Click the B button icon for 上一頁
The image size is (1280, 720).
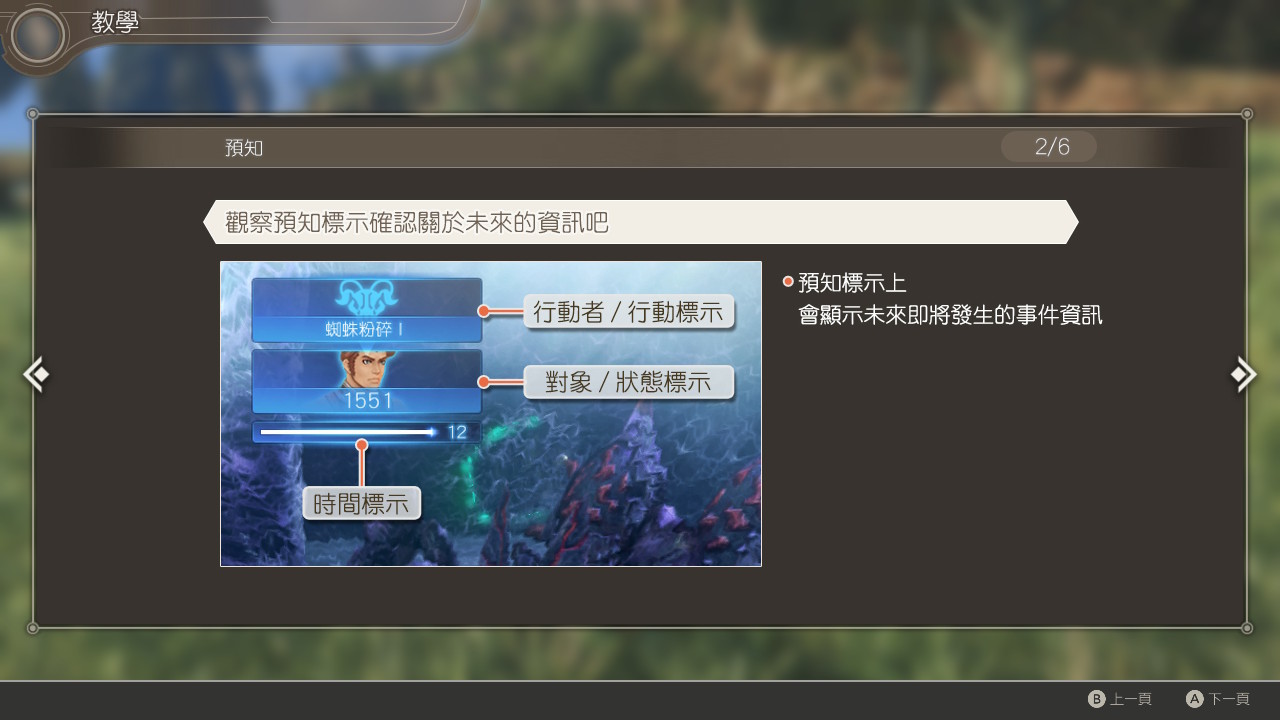(1097, 699)
